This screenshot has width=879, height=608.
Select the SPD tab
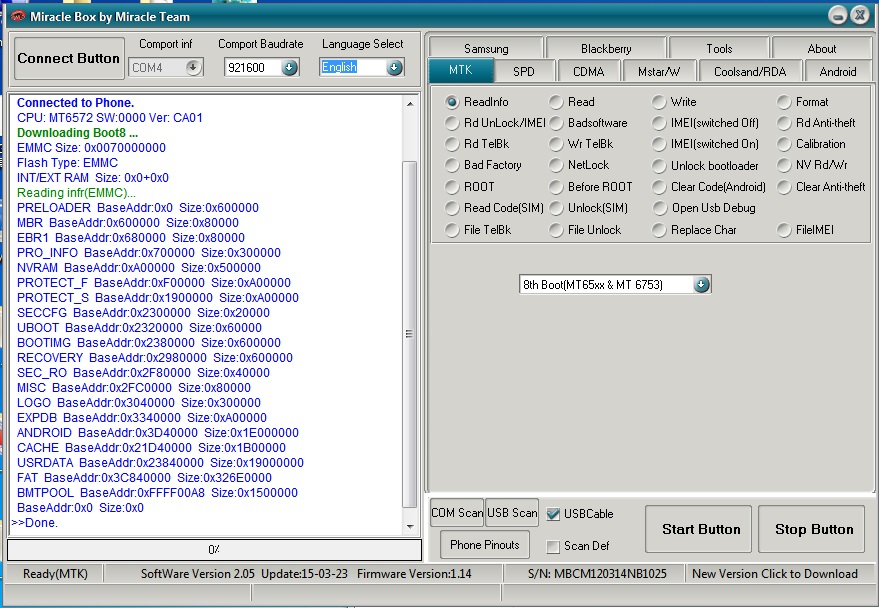[524, 72]
